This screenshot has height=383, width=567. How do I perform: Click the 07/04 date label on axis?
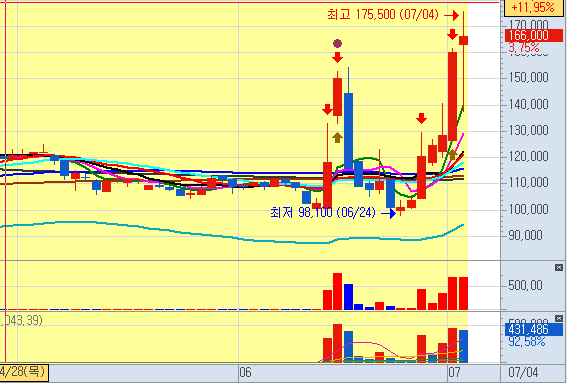[523, 372]
